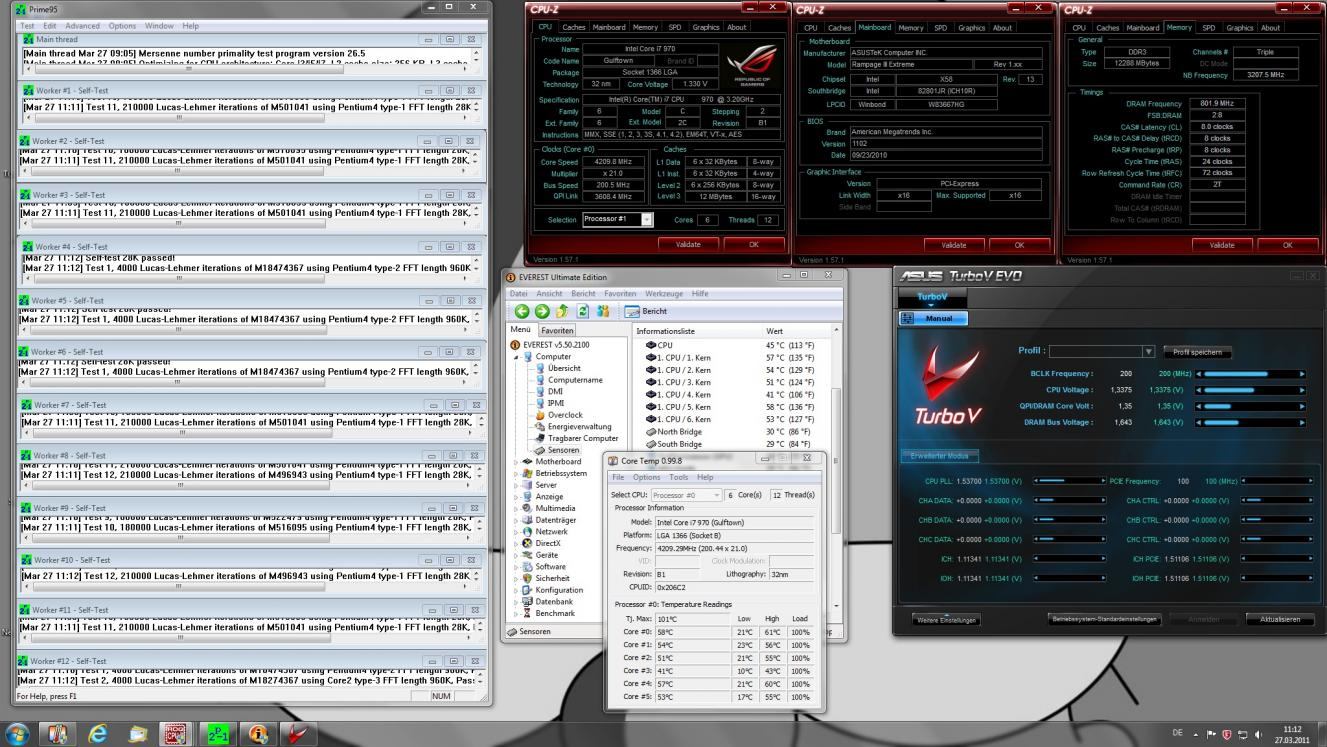Click the DRAM Bus Voltage slider in TurboV
Image resolution: width=1327 pixels, height=747 pixels.
pos(1250,422)
